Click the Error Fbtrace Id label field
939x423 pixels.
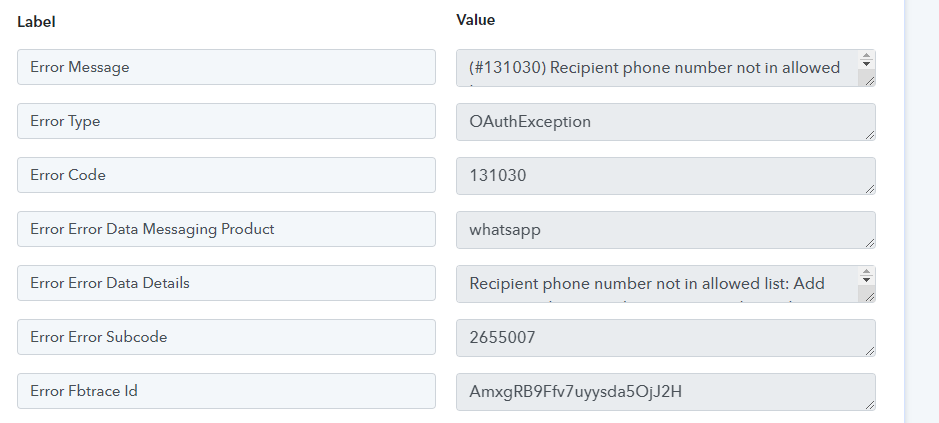(x=226, y=391)
